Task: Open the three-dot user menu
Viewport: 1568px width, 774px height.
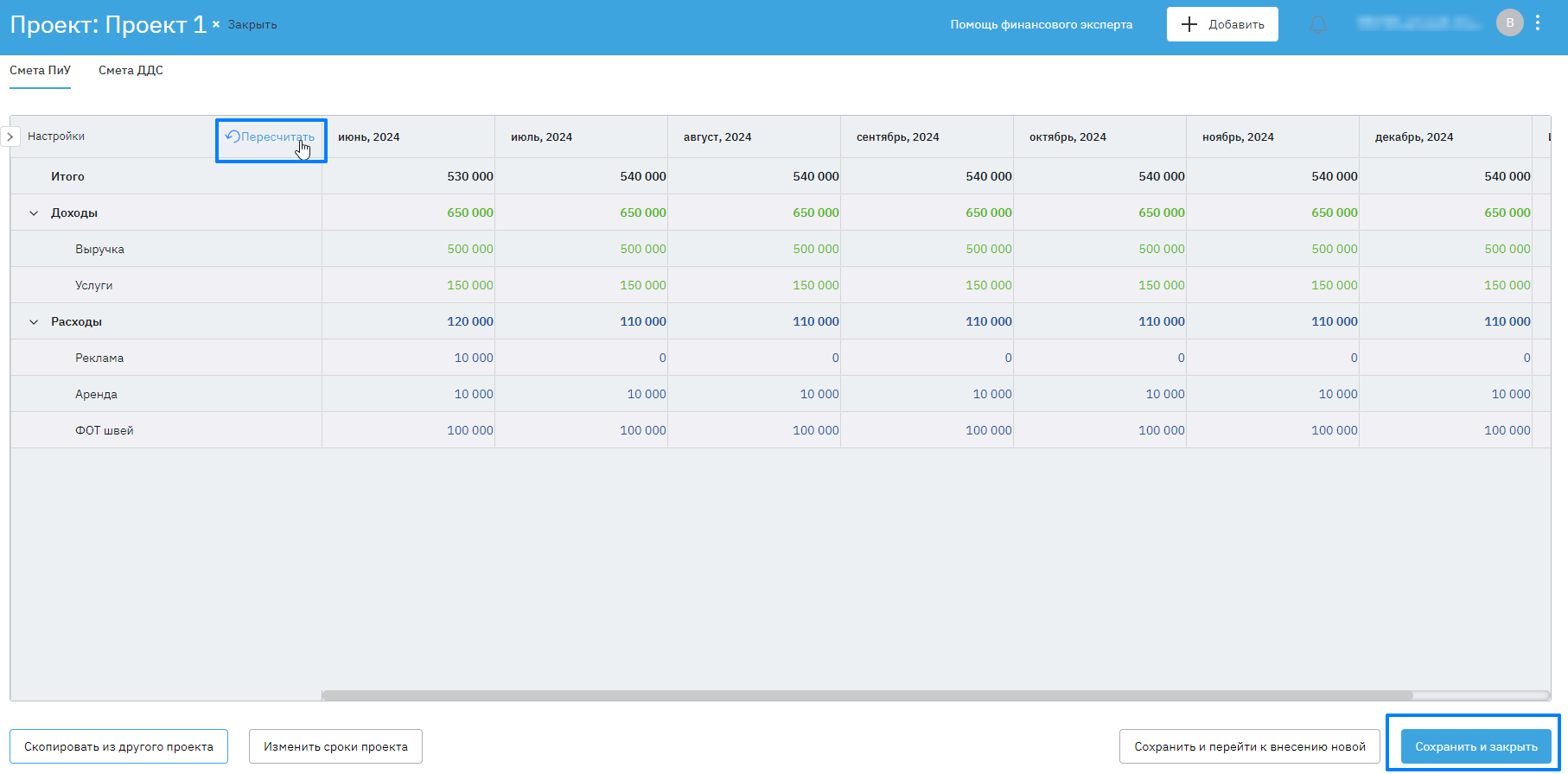Action: coord(1538,23)
